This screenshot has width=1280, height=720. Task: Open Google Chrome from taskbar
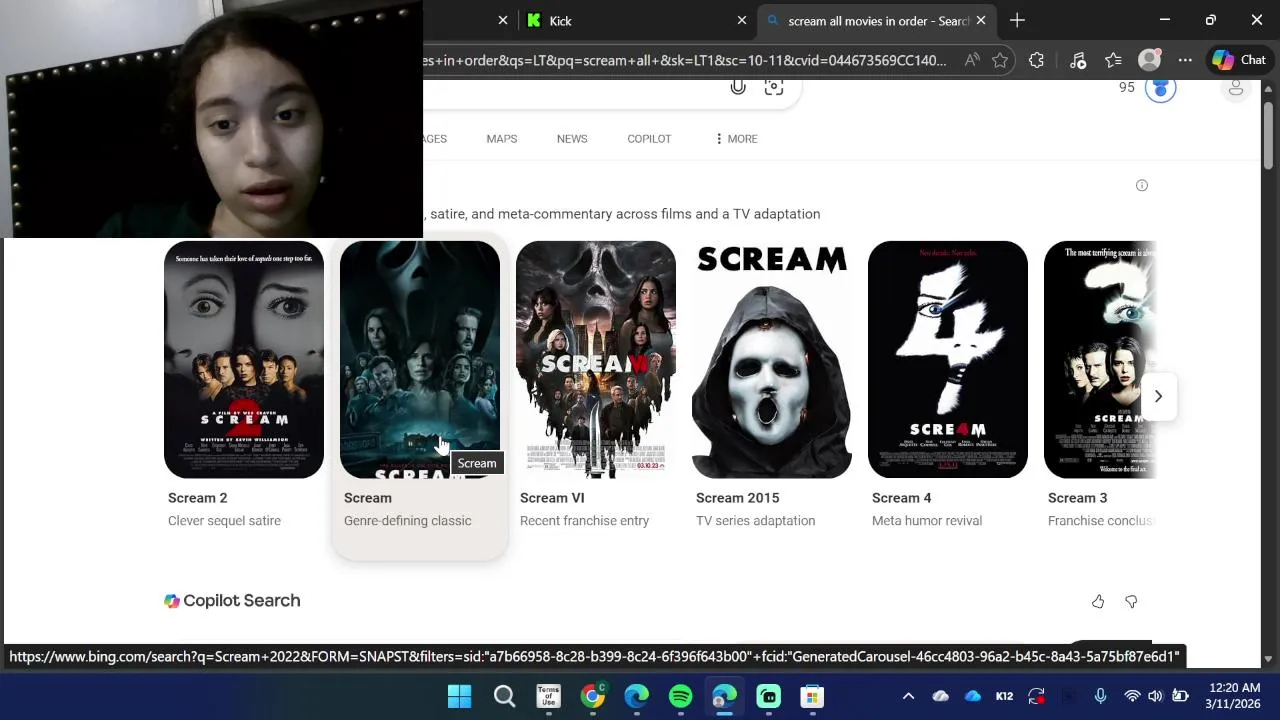(x=593, y=696)
